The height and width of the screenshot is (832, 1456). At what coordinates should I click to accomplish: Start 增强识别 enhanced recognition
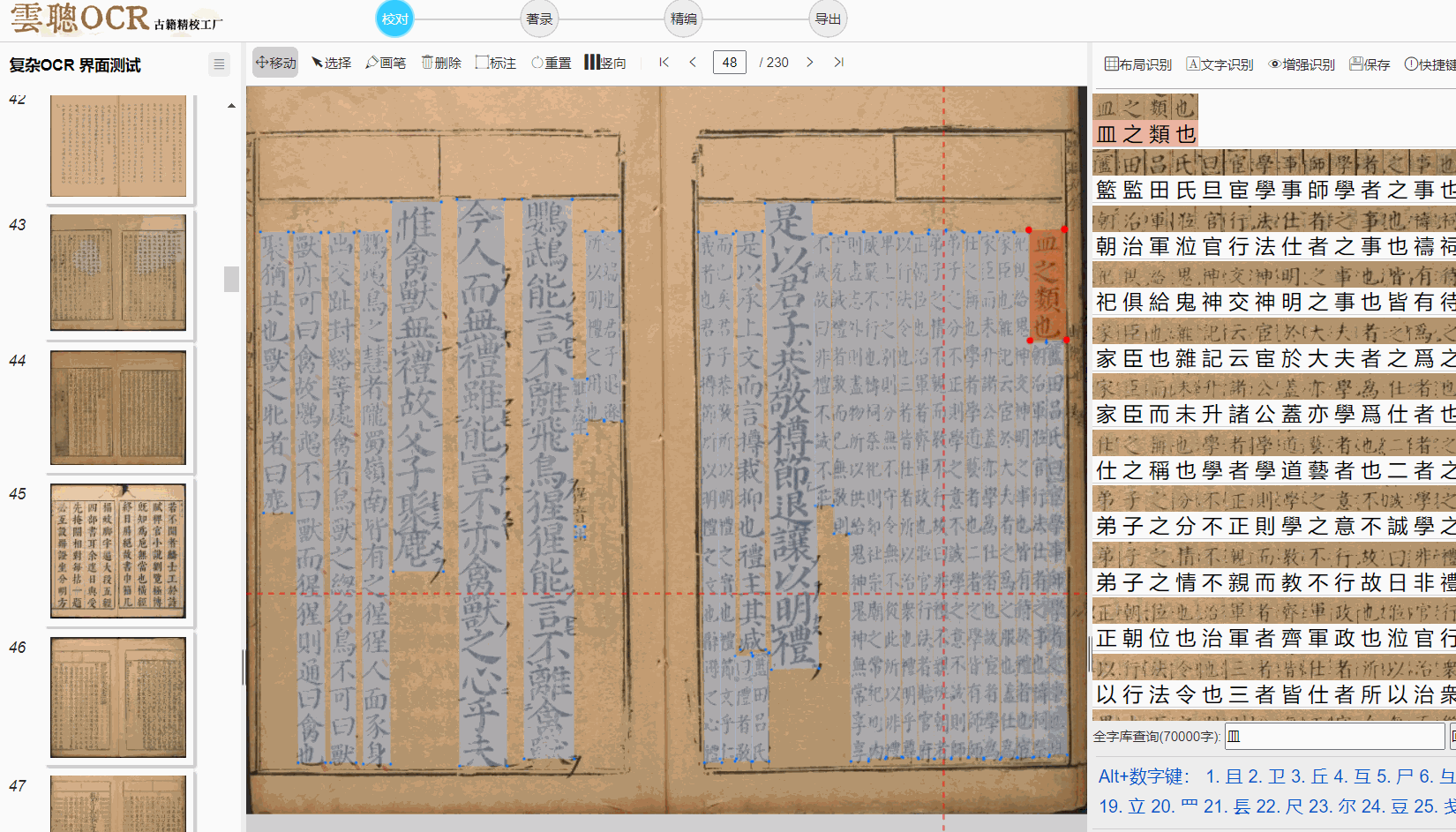point(1302,64)
